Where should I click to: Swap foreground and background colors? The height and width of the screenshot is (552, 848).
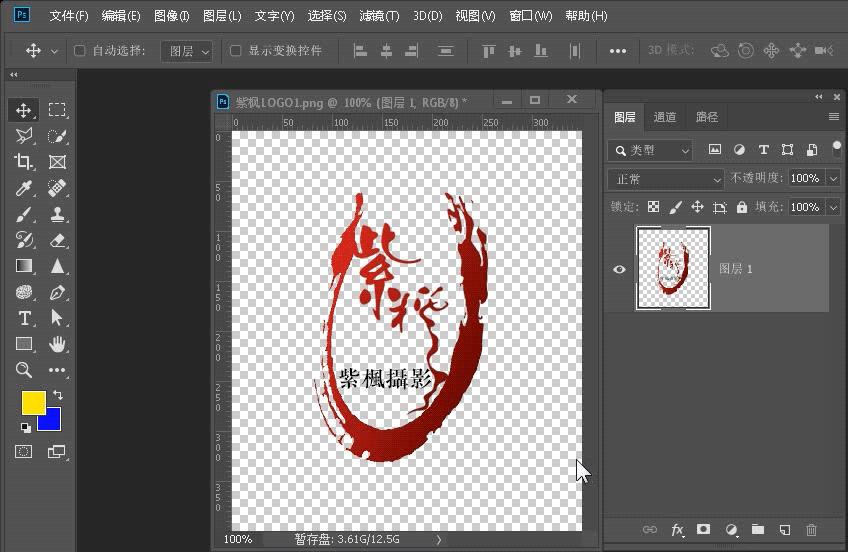[x=58, y=395]
